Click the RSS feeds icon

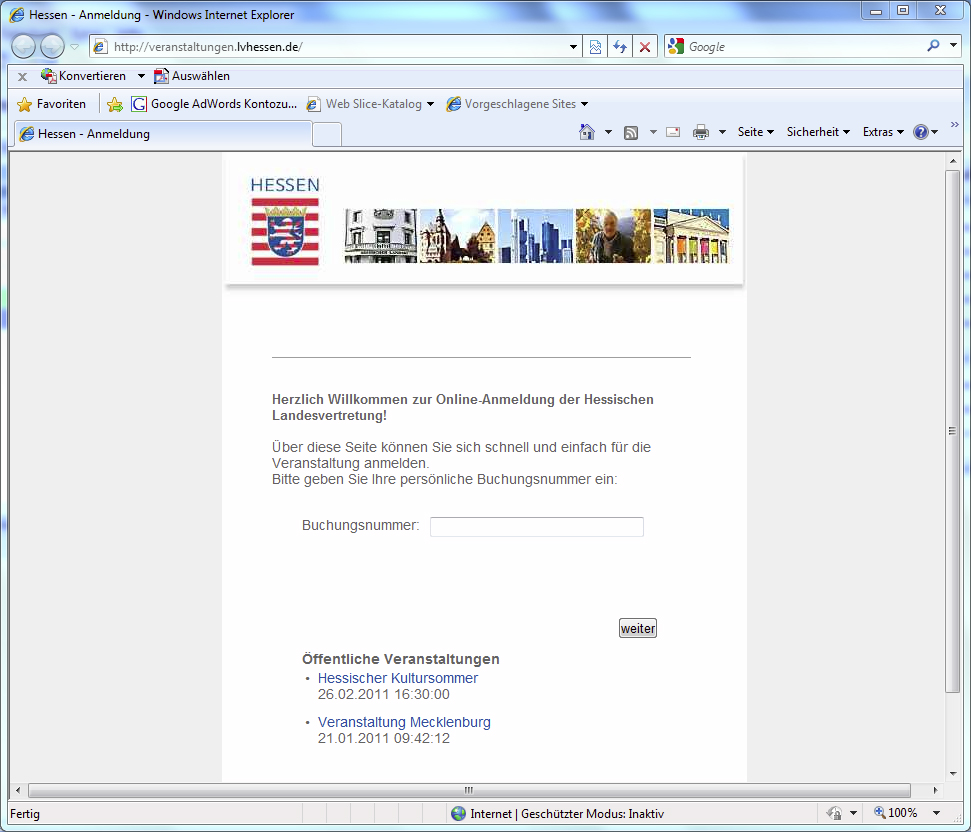631,132
